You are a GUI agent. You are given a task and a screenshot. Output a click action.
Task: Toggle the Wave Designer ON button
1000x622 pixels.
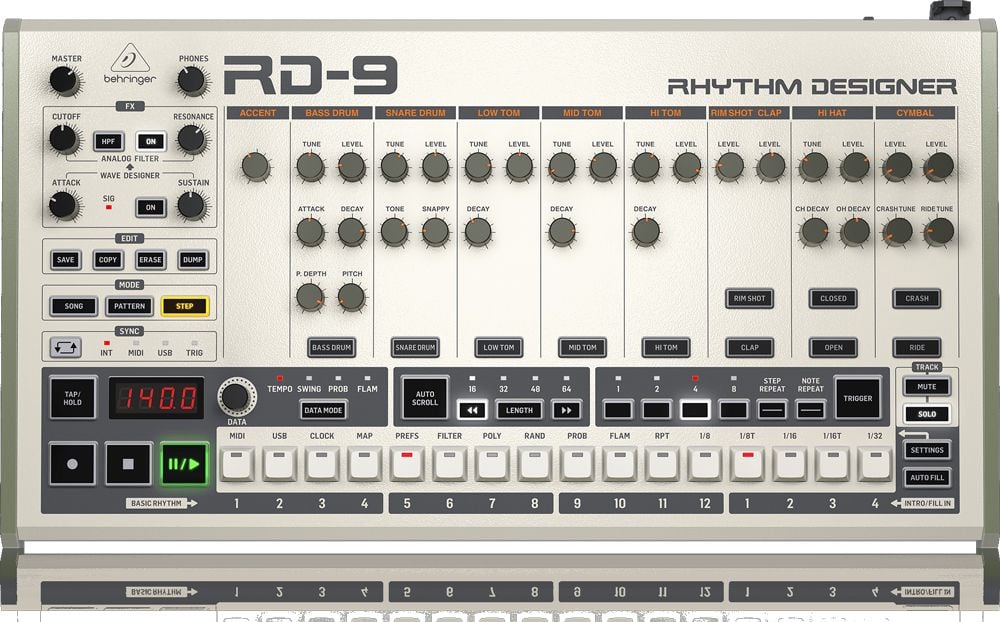(151, 207)
